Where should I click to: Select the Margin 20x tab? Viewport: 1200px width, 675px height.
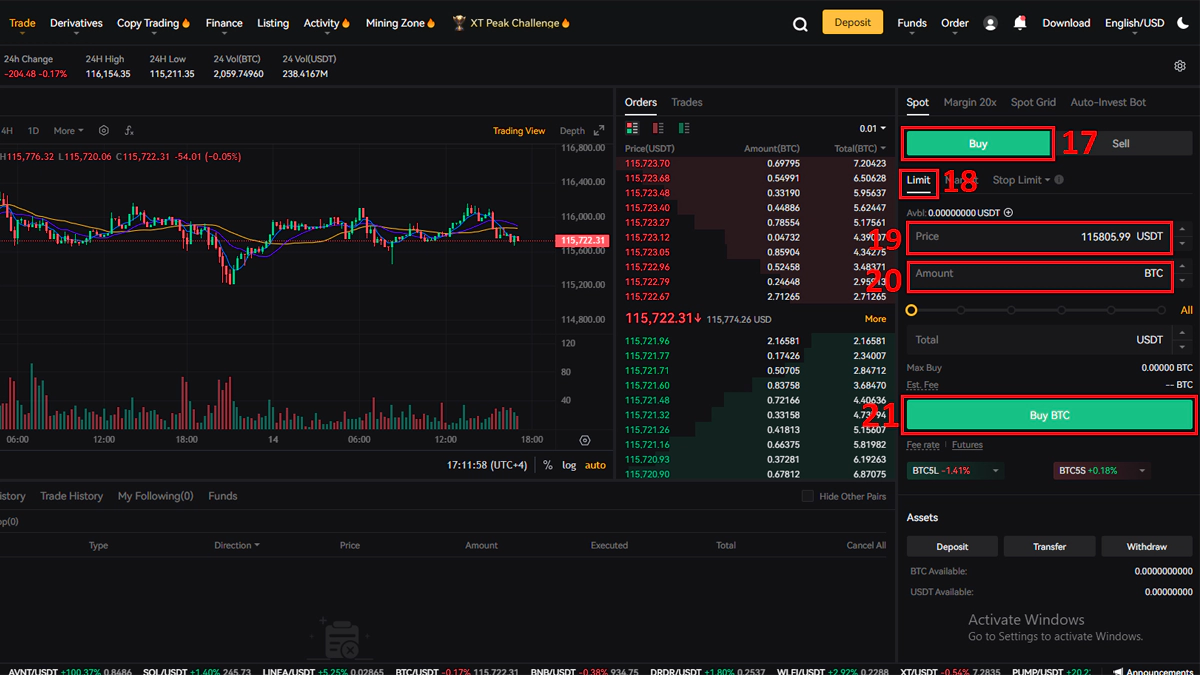[x=970, y=102]
